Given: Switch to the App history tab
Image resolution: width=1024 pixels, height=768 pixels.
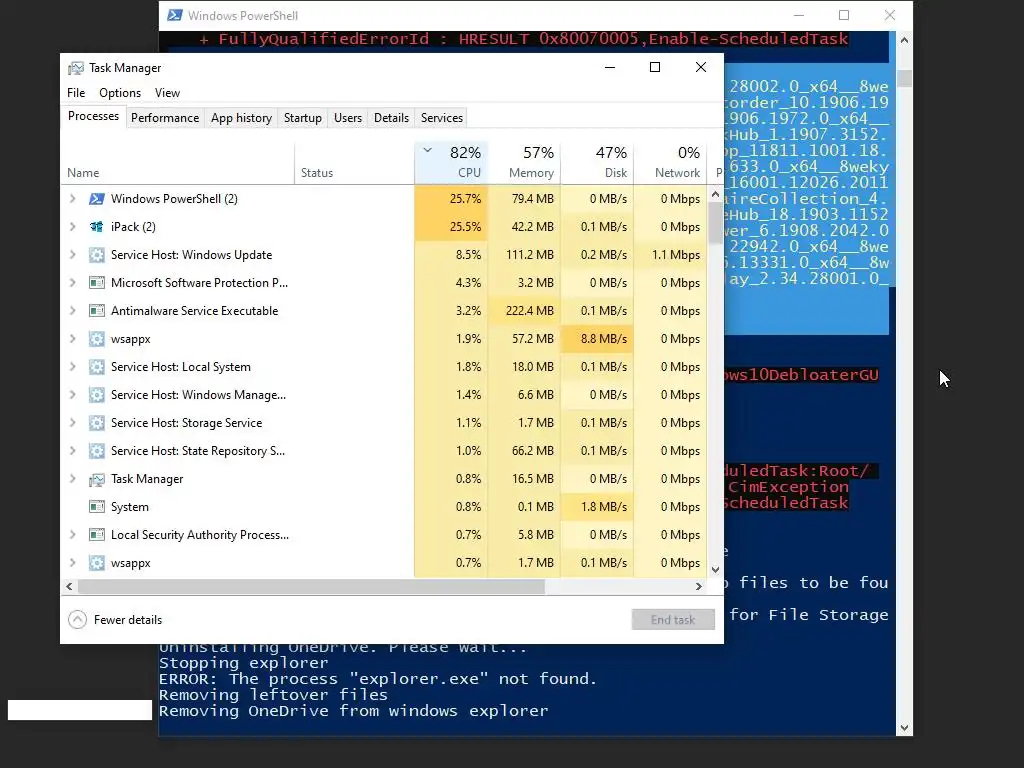Looking at the screenshot, I should [241, 118].
